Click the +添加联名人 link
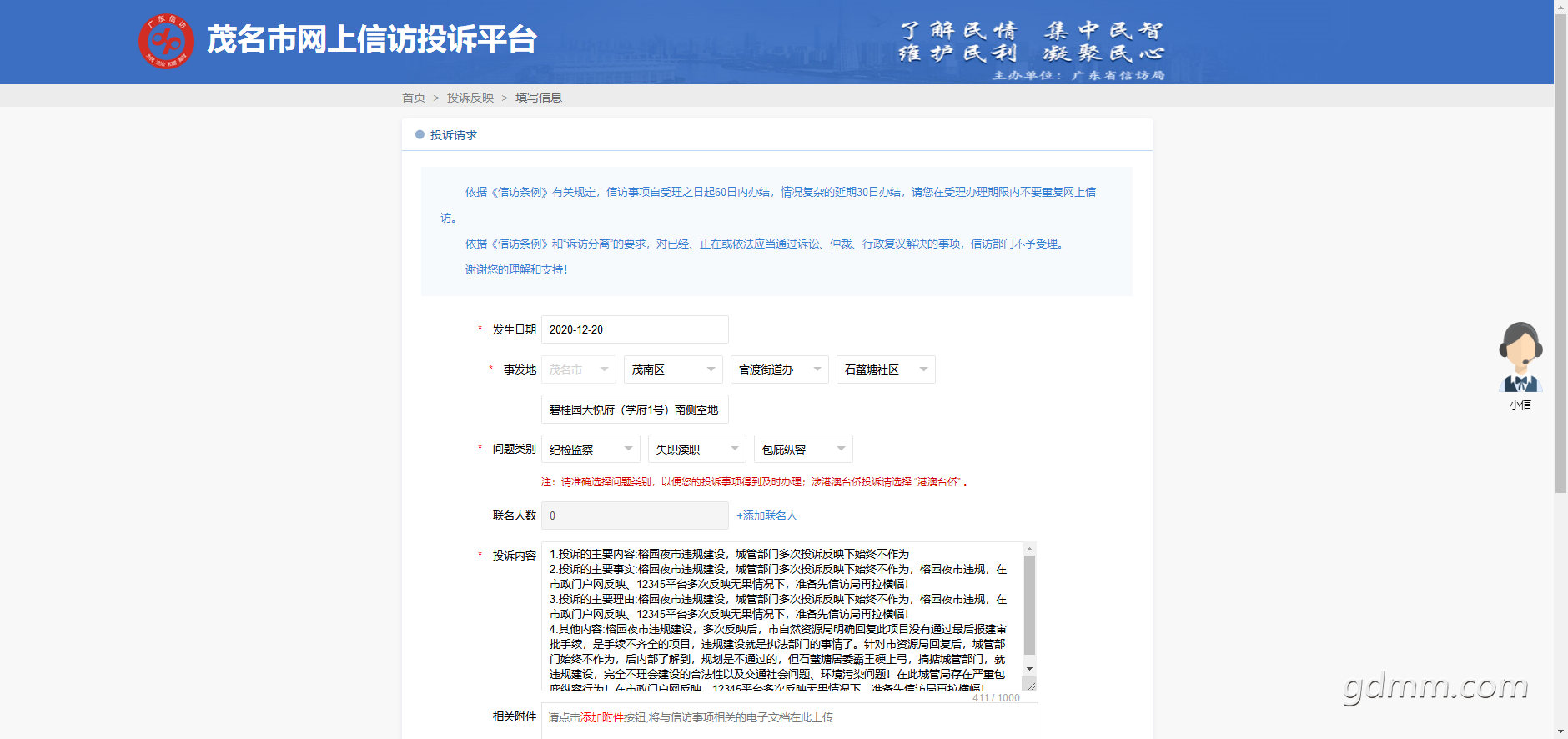Viewport: 1568px width, 739px height. [x=766, y=515]
